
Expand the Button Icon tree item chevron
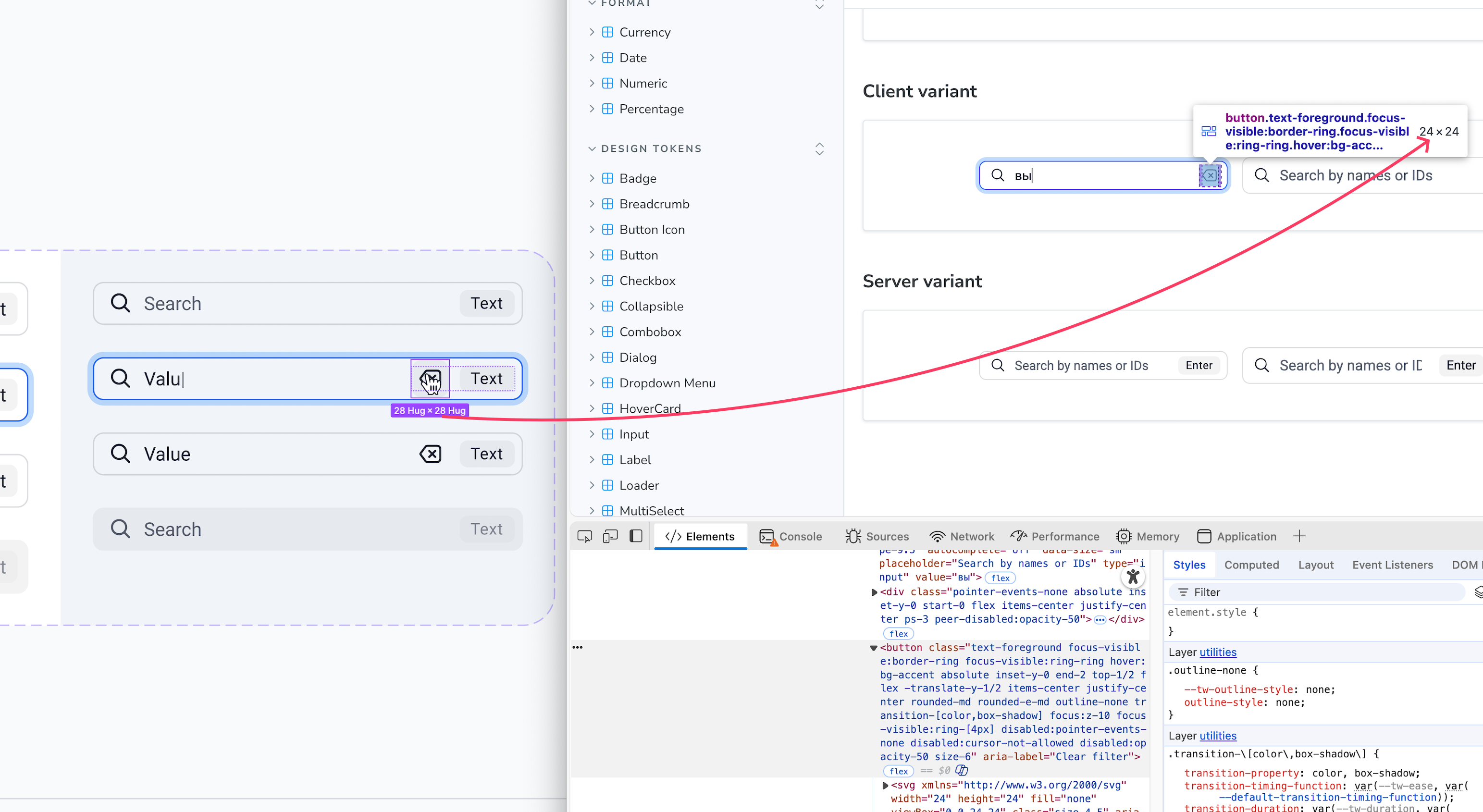point(592,229)
